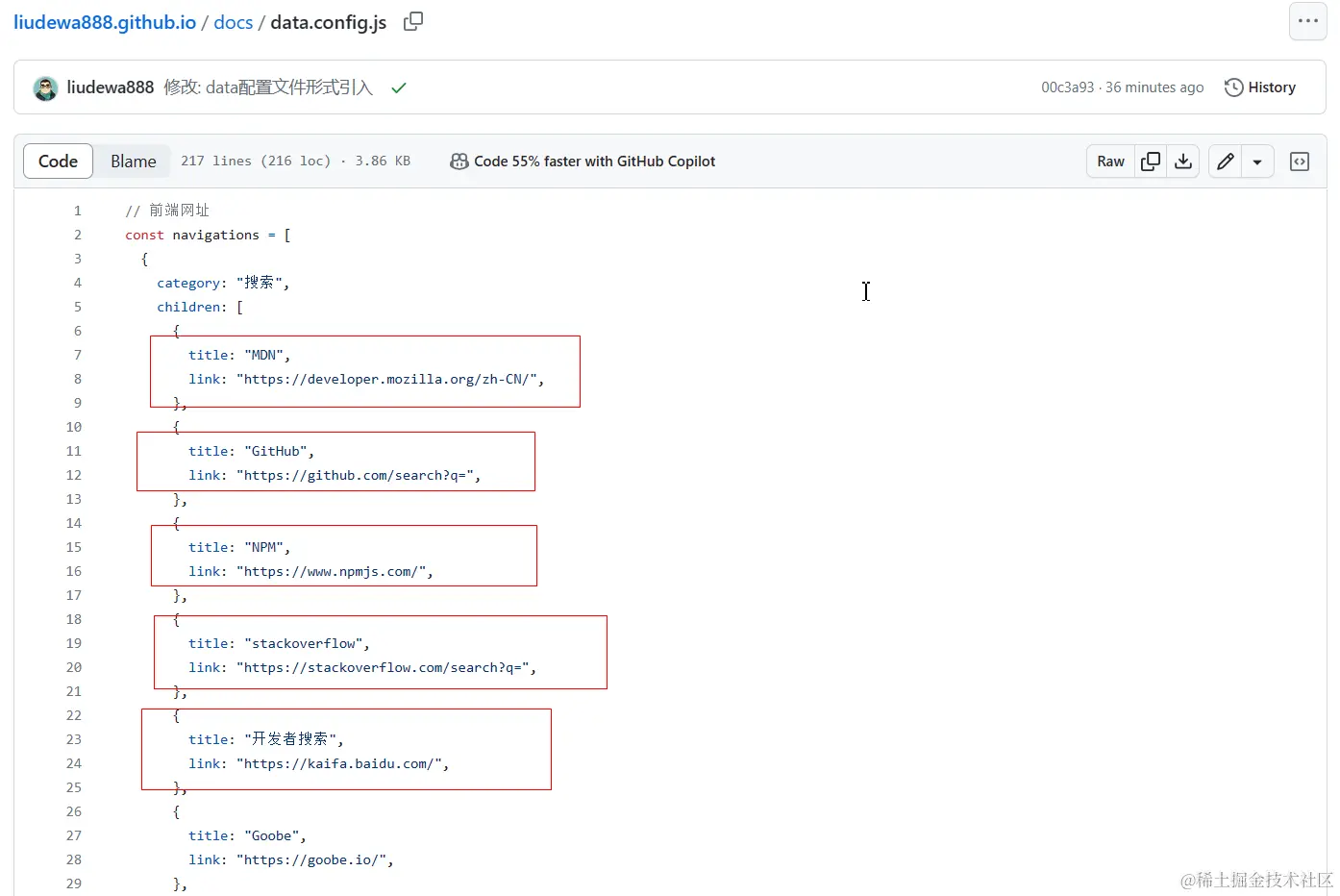Switch to the Blame view tab
The height and width of the screenshot is (896, 1340).
(133, 162)
